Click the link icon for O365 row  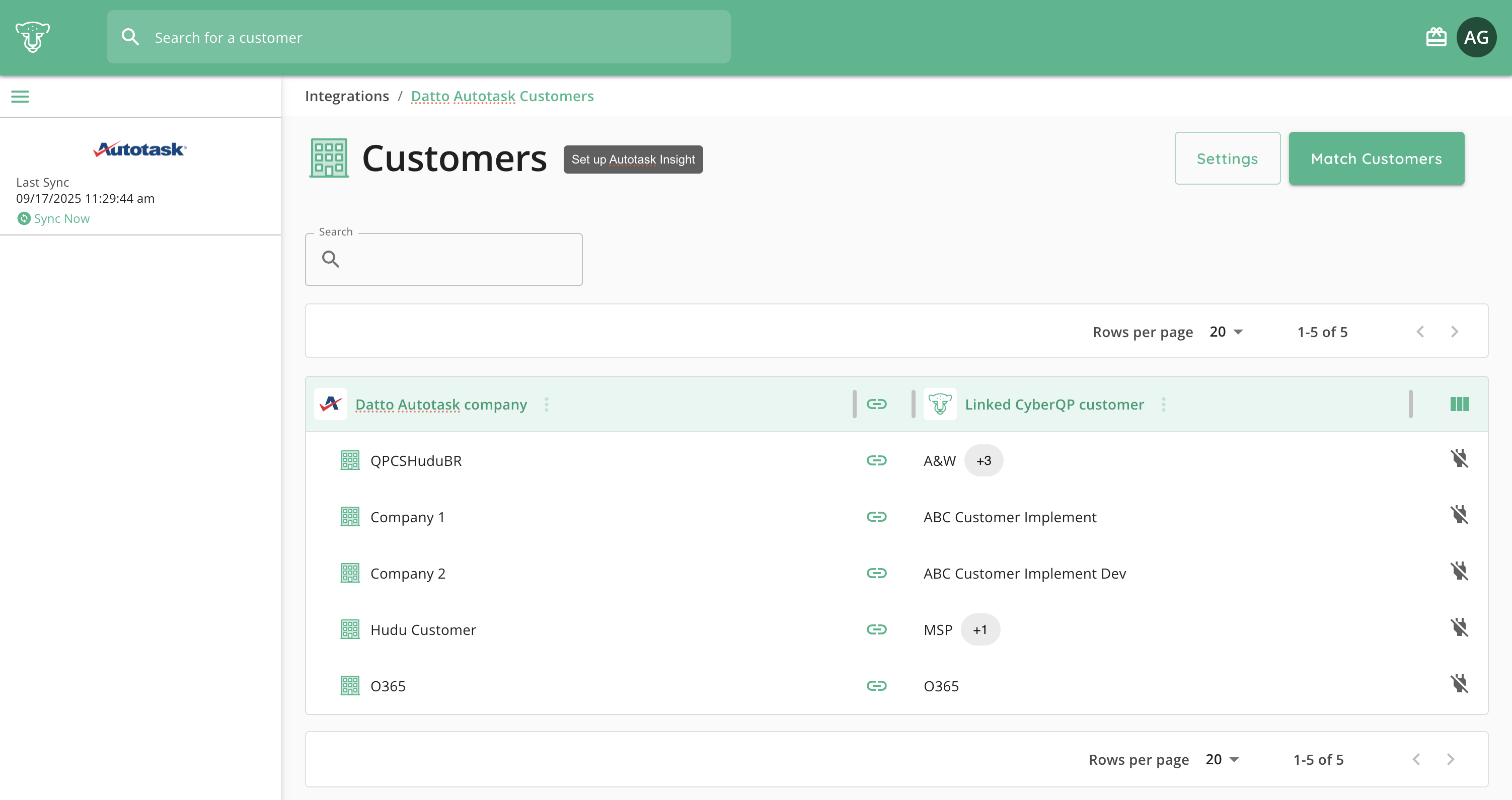(x=876, y=686)
